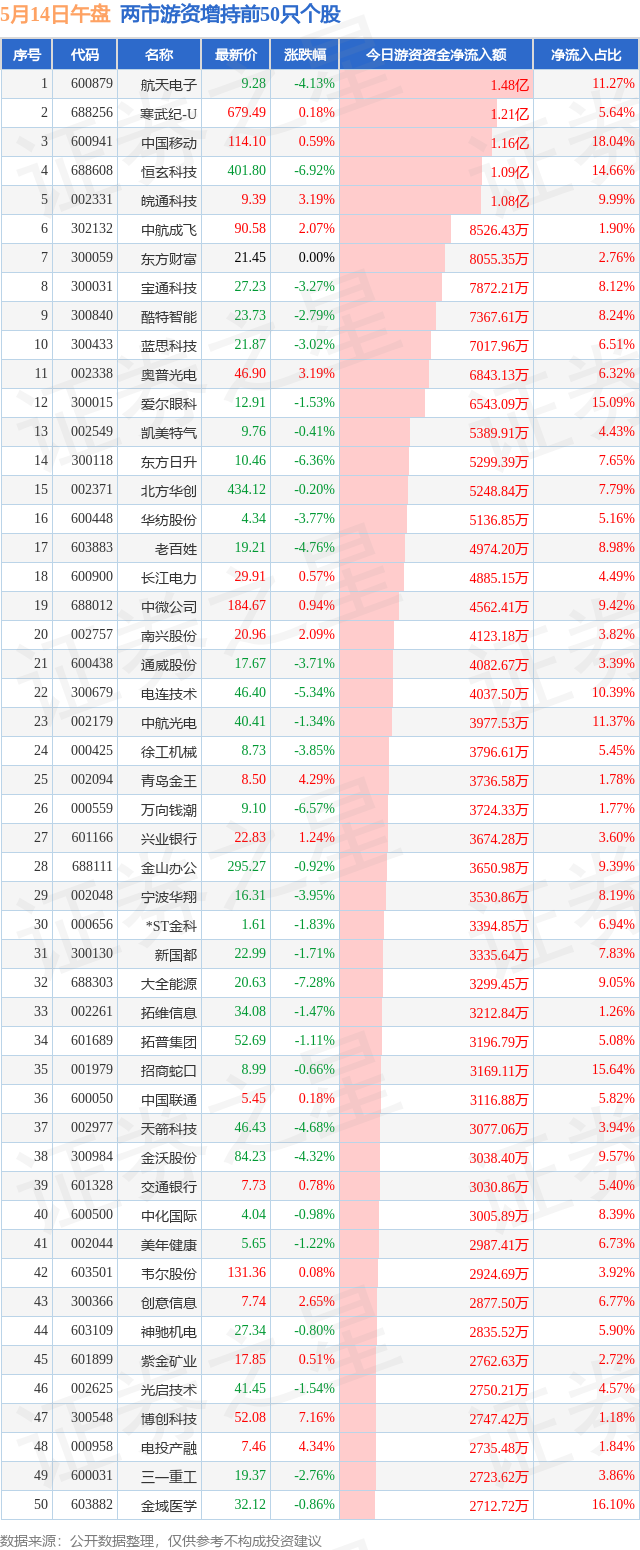Select stock name 凯美特气
Viewport: 640px width, 1550px height.
[x=169, y=432]
